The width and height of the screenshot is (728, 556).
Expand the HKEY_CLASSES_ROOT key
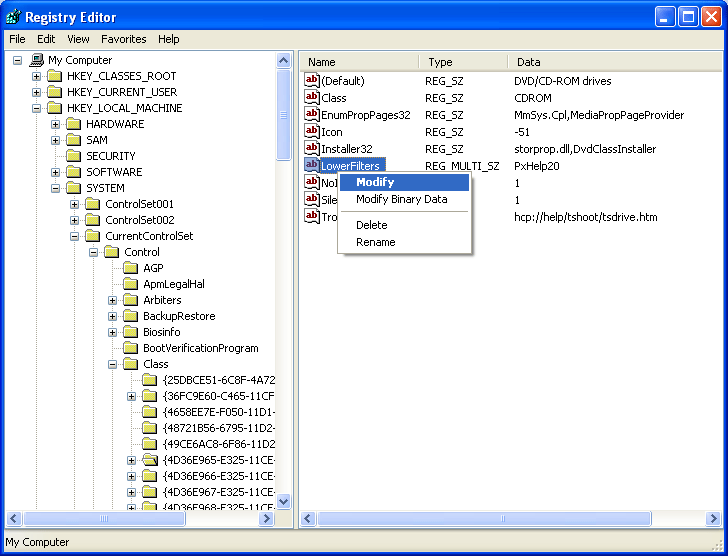[37, 76]
